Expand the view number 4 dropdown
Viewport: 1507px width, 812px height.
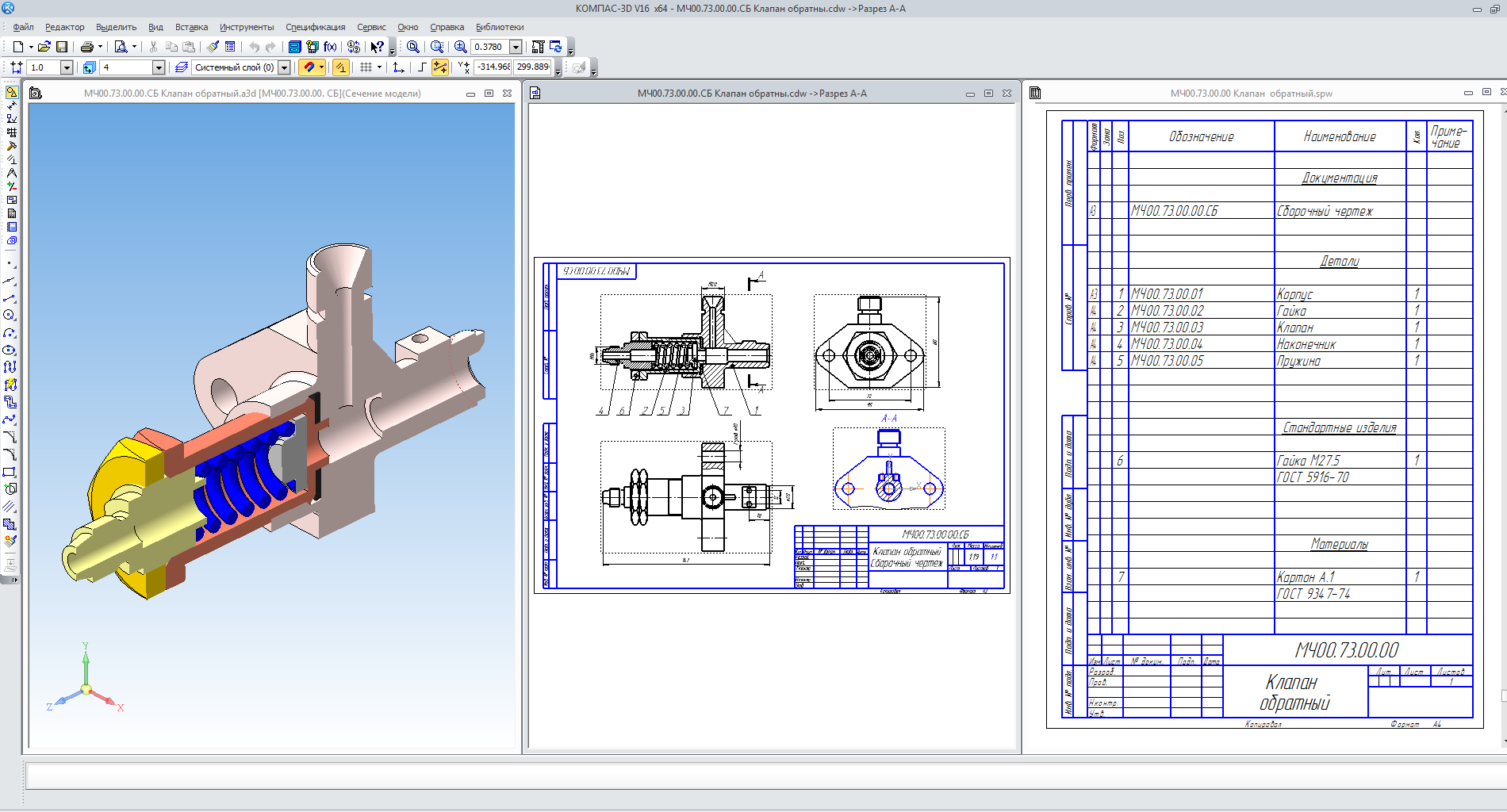(159, 67)
